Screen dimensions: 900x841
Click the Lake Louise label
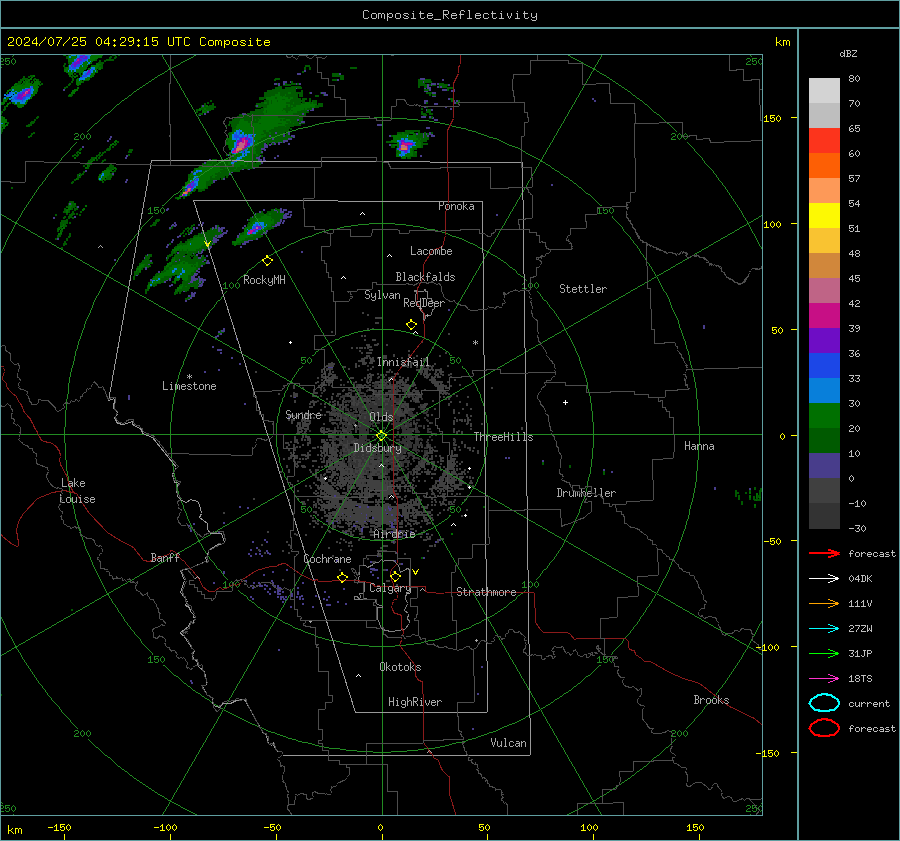pos(77,491)
